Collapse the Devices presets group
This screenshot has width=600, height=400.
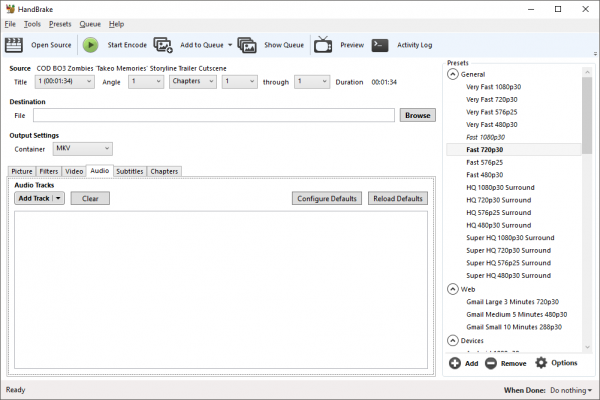(x=453, y=340)
